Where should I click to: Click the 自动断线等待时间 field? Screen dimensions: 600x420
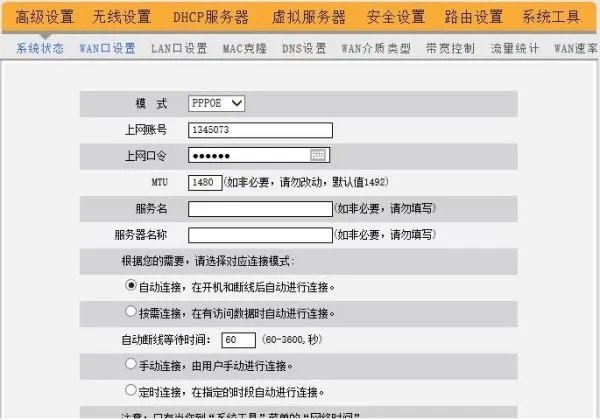[238, 340]
